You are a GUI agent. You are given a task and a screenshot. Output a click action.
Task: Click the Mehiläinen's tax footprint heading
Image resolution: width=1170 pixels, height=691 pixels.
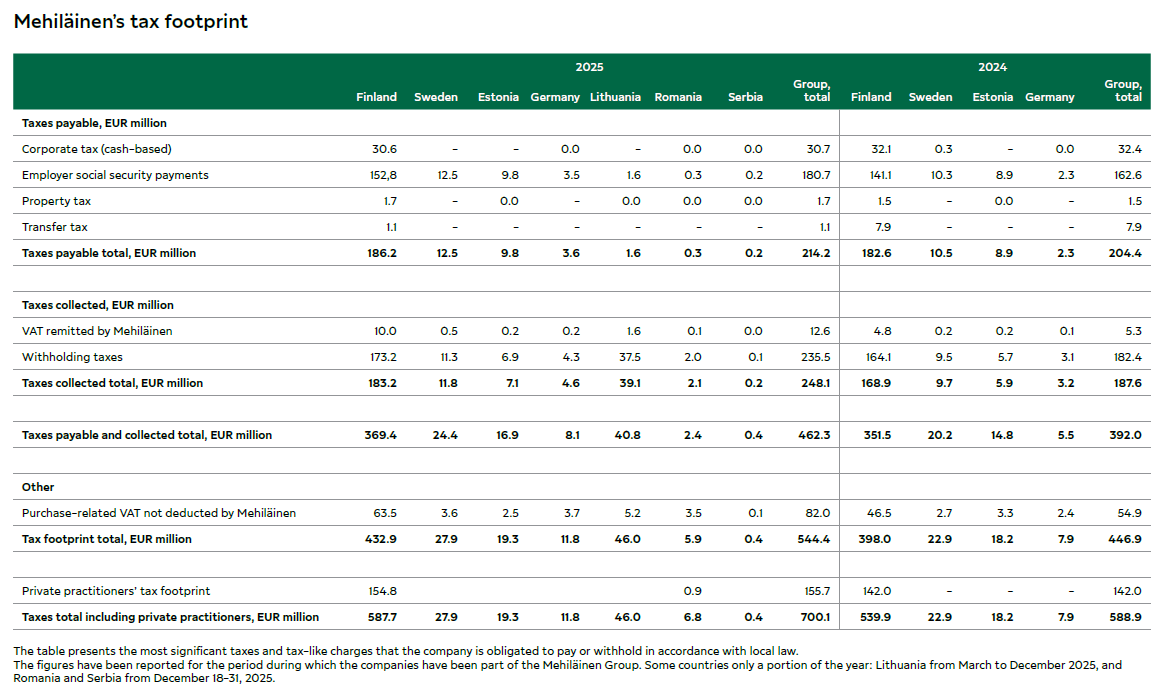pos(130,22)
